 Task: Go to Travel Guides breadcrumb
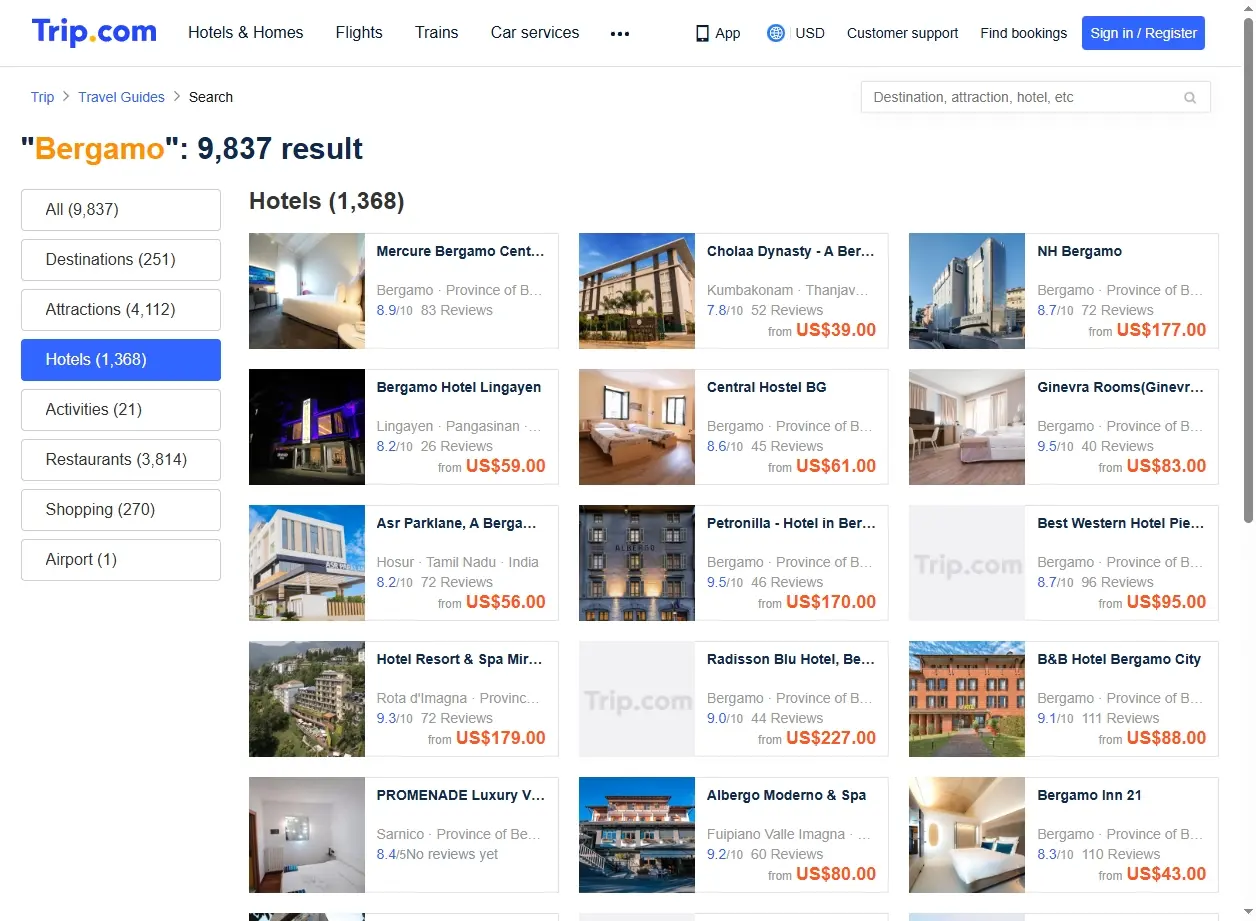(x=121, y=97)
